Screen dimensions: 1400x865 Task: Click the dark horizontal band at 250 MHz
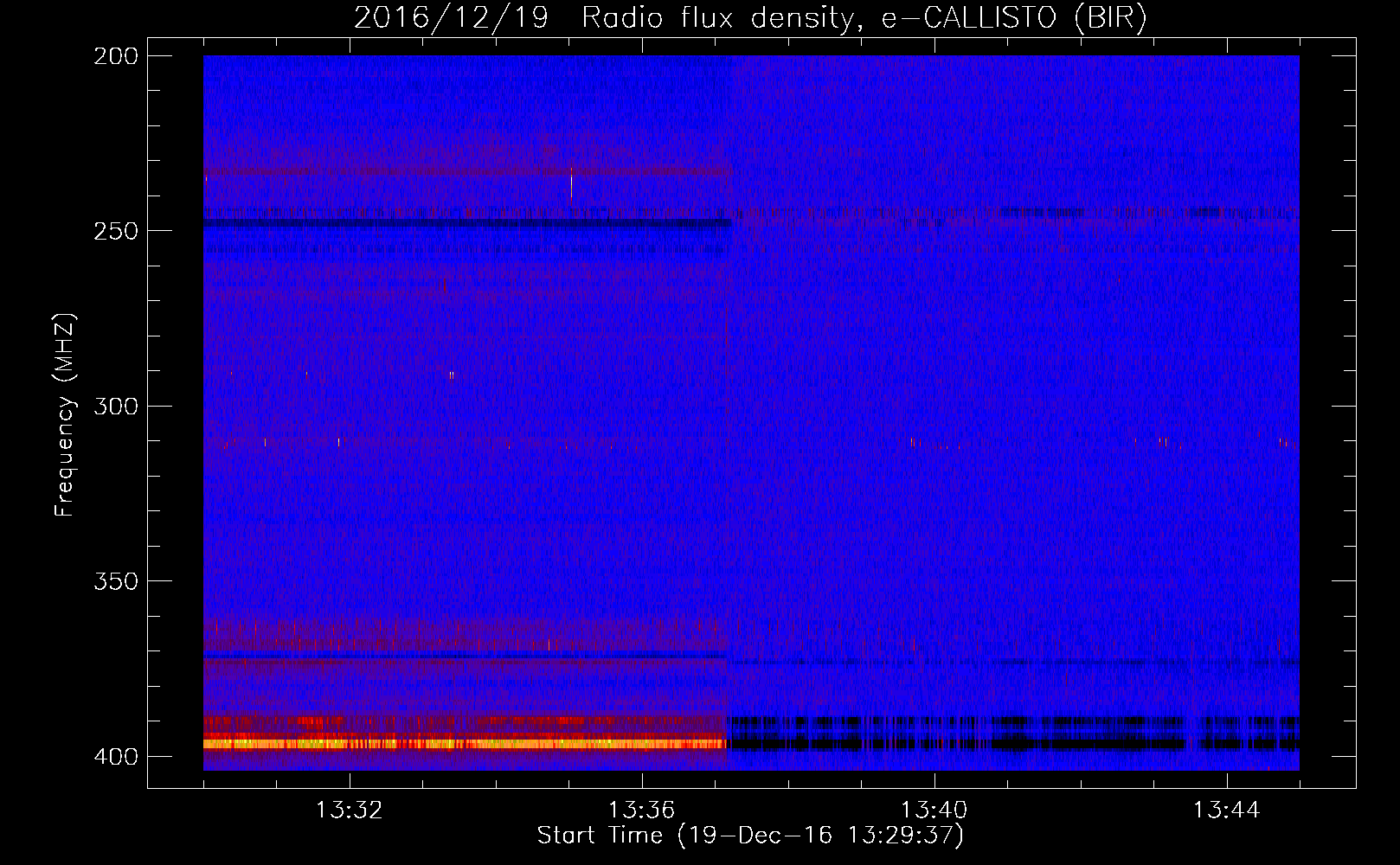(x=467, y=223)
